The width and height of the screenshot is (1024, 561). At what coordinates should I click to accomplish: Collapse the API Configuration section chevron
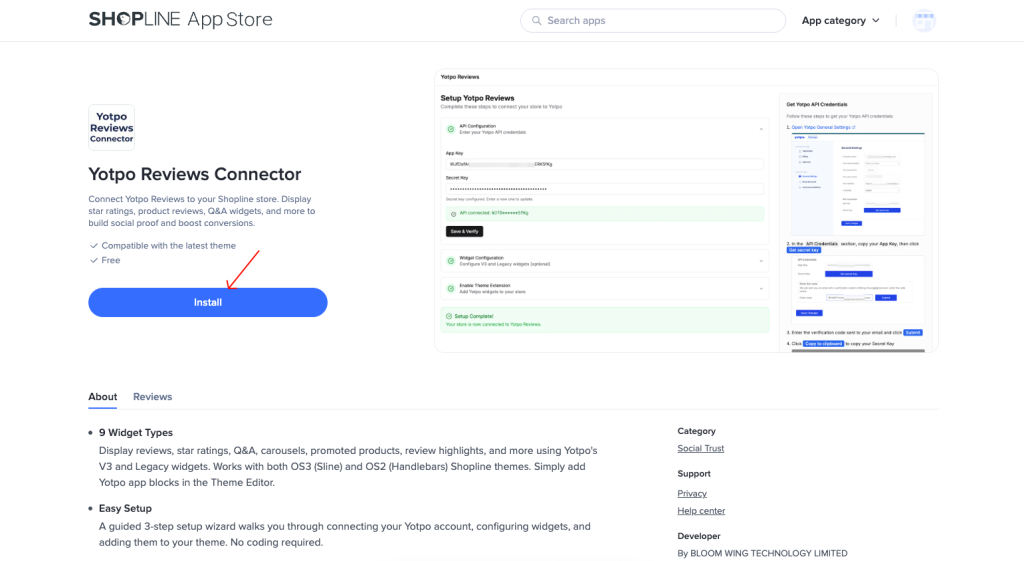(x=761, y=128)
